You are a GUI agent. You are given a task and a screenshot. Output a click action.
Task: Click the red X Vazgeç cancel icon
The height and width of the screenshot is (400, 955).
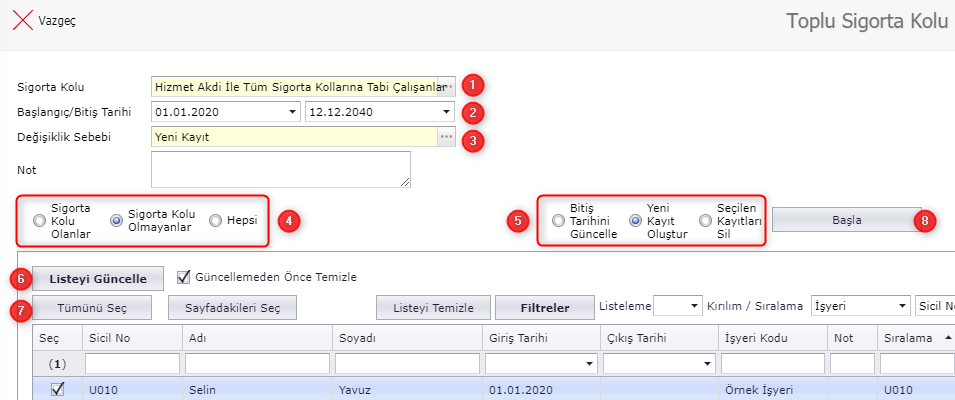22,20
